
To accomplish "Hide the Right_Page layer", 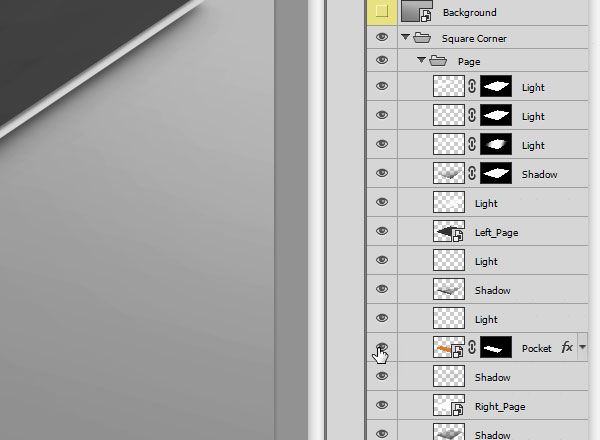I will click(x=382, y=405).
